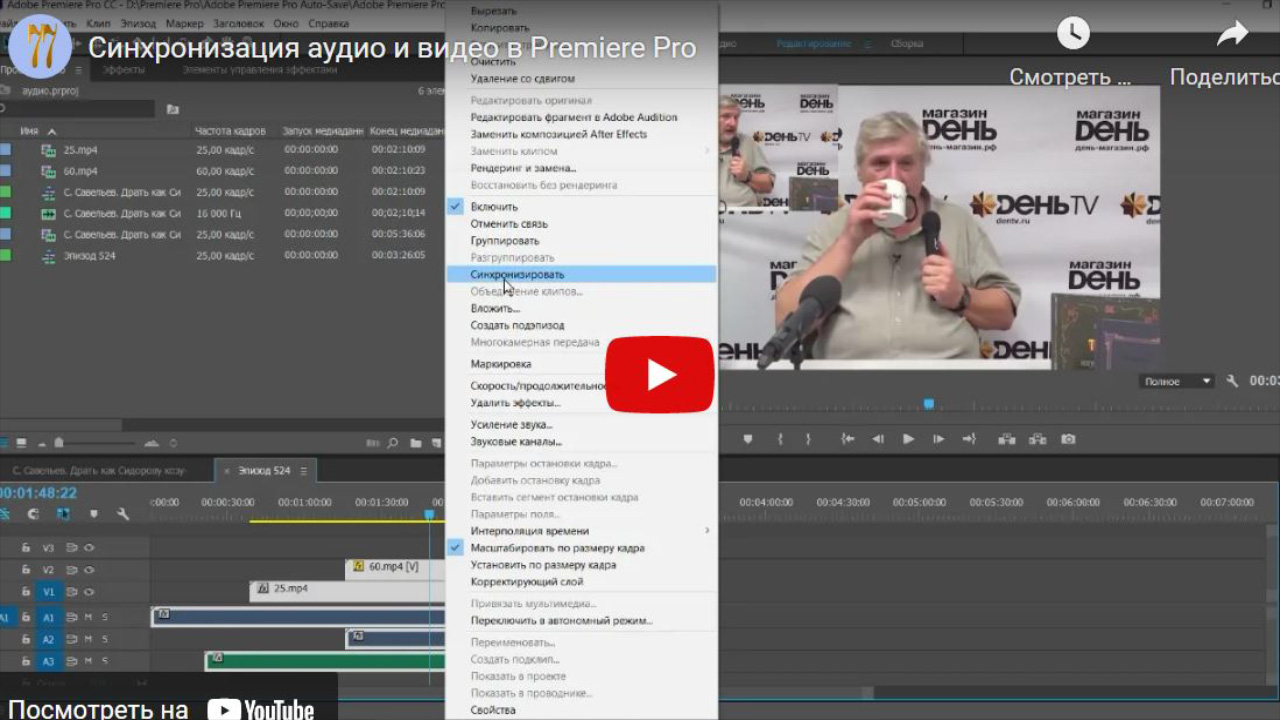Toggle visibility eye for track V1
The height and width of the screenshot is (720, 1280).
click(89, 592)
